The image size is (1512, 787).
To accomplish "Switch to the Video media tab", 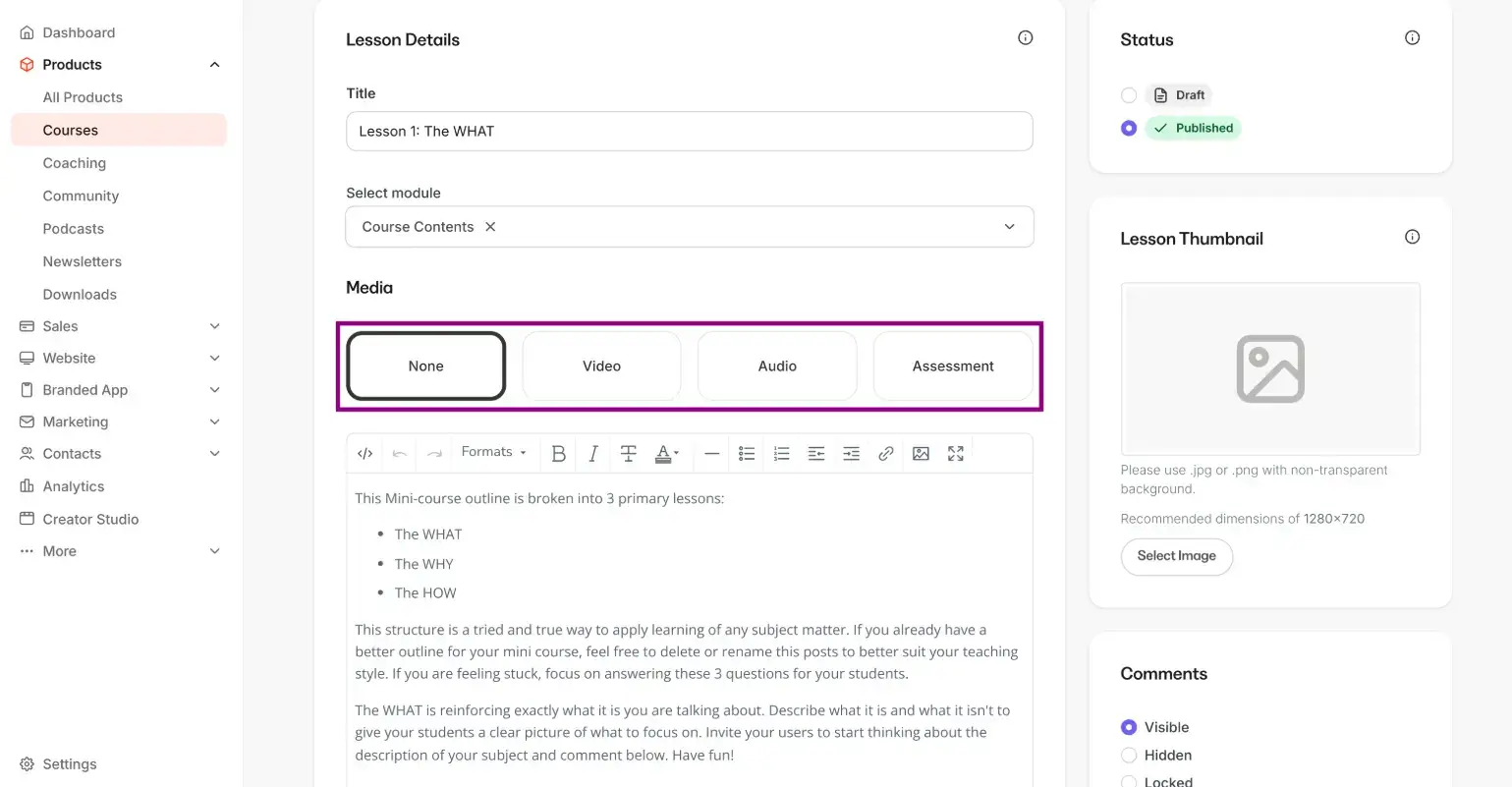I will [601, 365].
